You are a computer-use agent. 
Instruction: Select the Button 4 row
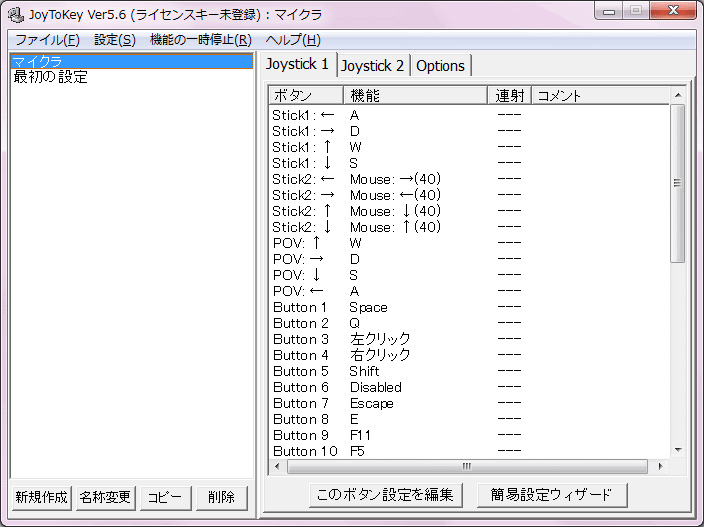click(469, 356)
